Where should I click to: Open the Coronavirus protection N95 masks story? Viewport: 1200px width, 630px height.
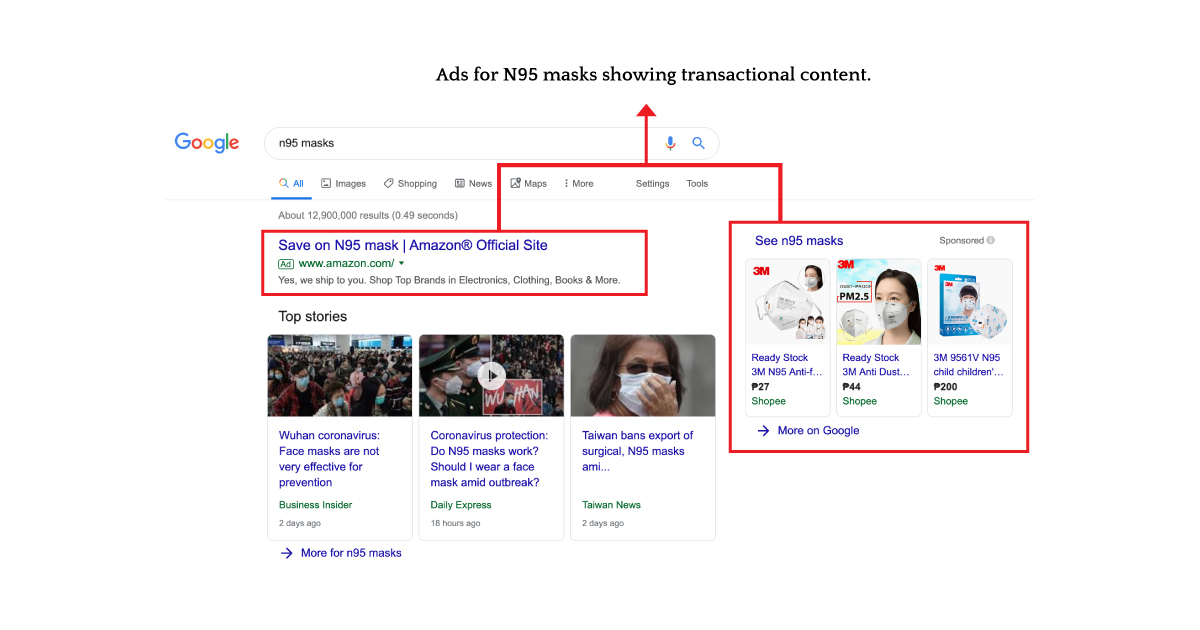point(490,459)
